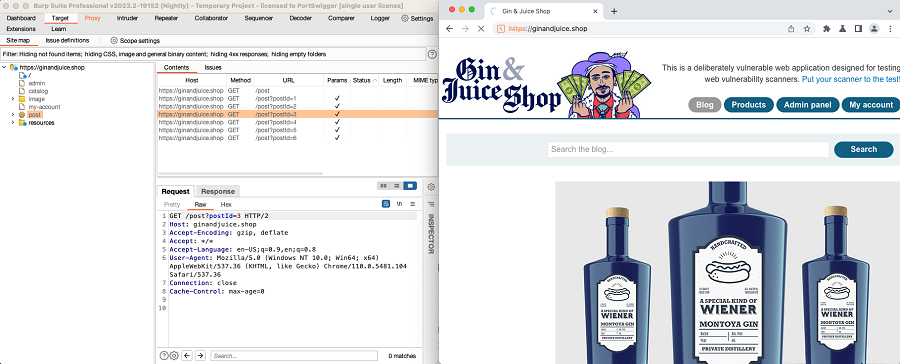Open Scope settings gear in Burp

[x=114, y=41]
